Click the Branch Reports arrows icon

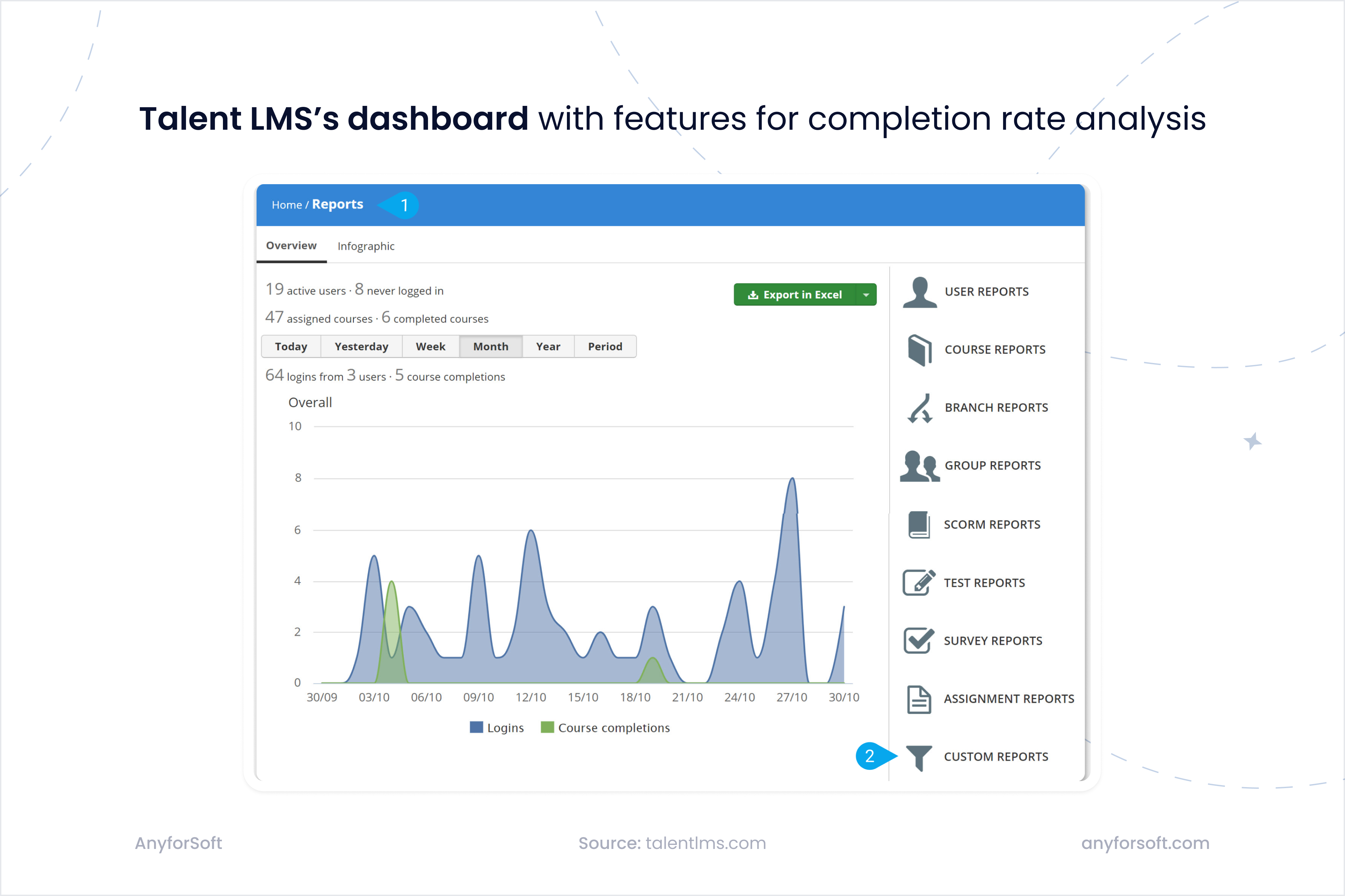pos(920,408)
